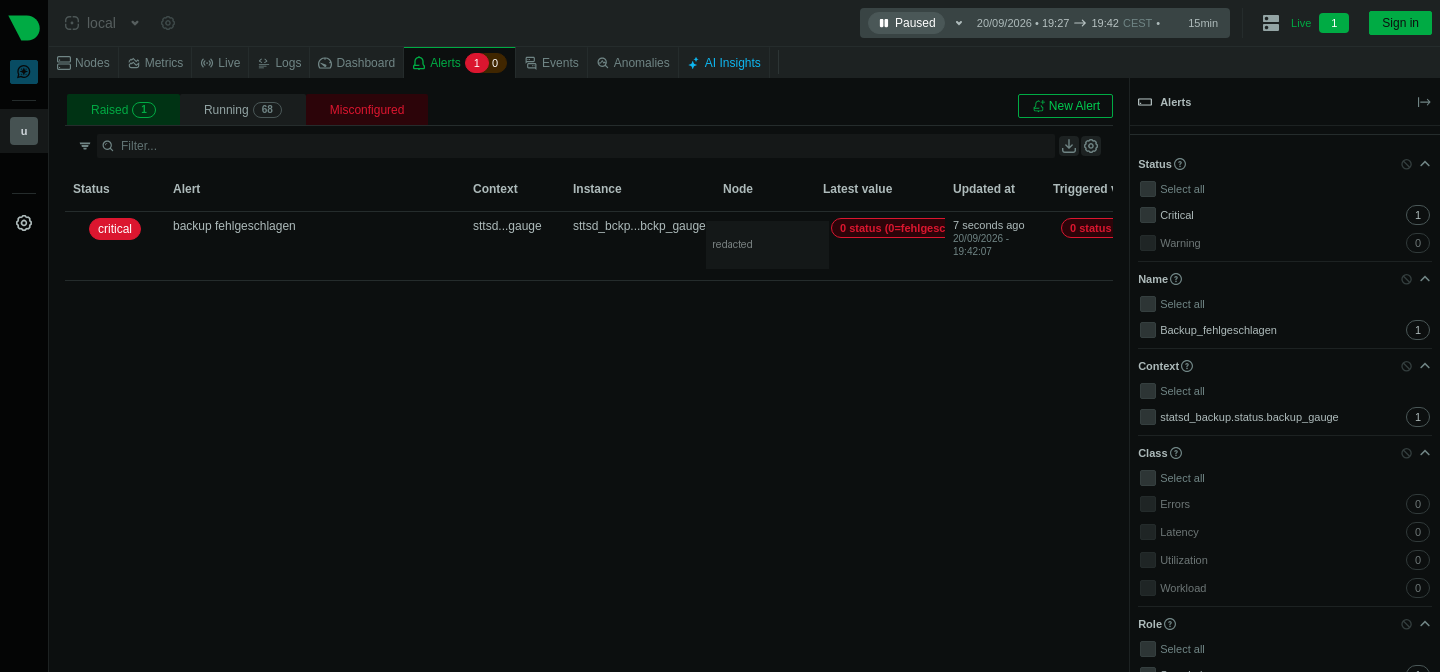The image size is (1440, 672).
Task: Click the pause icon in the Paused pill
Action: tap(884, 23)
